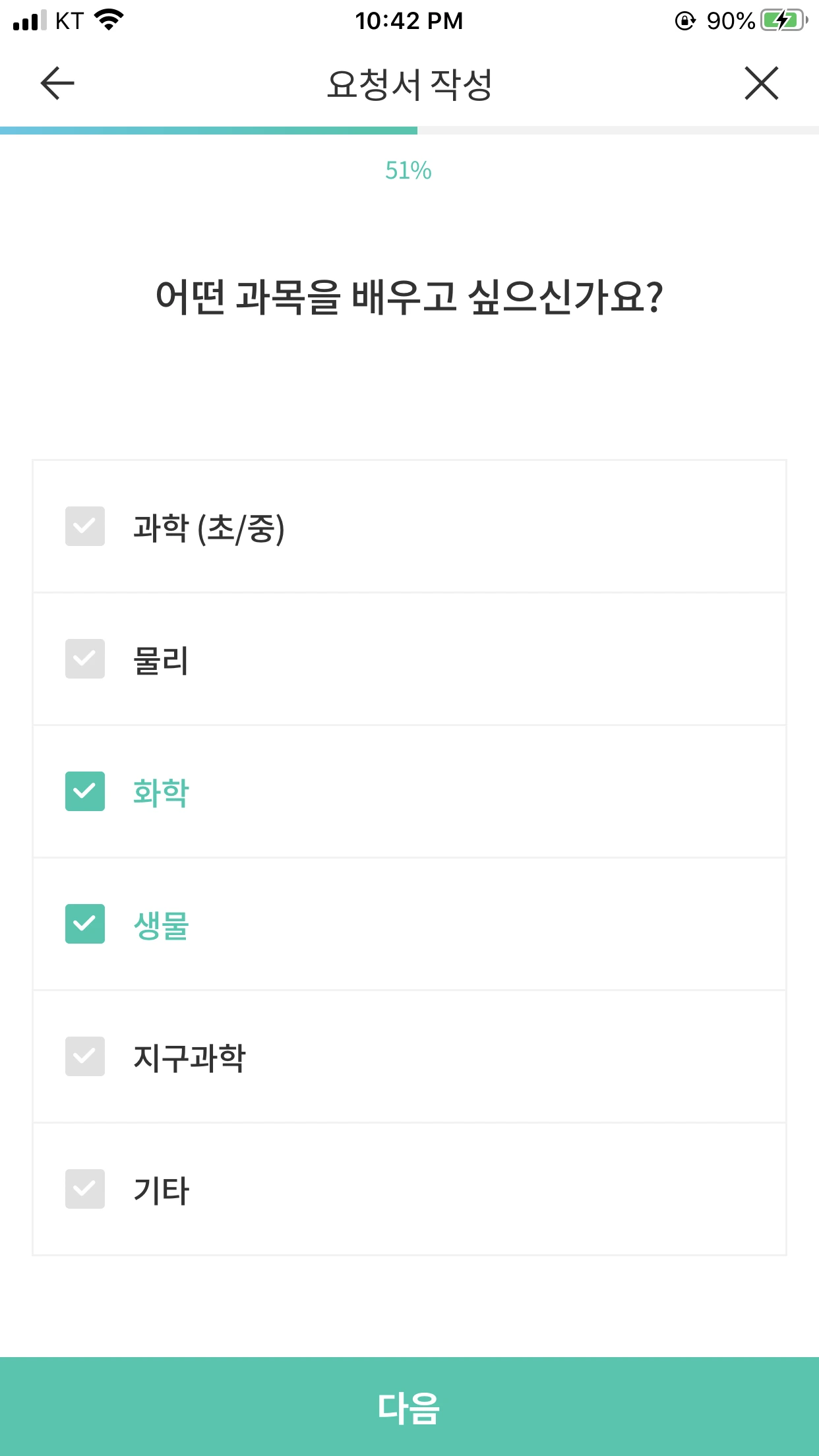The image size is (819, 1456).
Task: Tap the 기타 option label
Action: tap(161, 1190)
